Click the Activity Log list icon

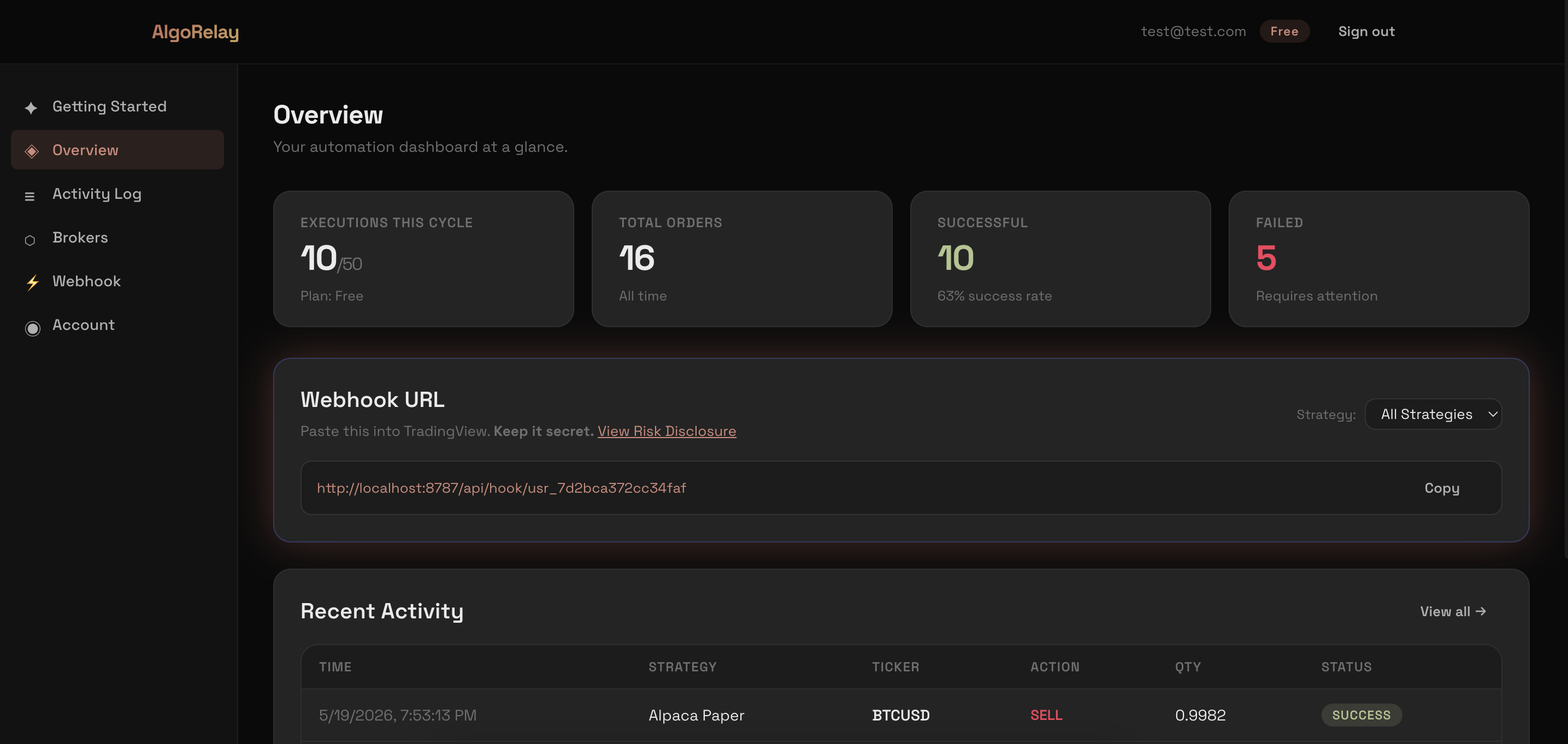[29, 196]
